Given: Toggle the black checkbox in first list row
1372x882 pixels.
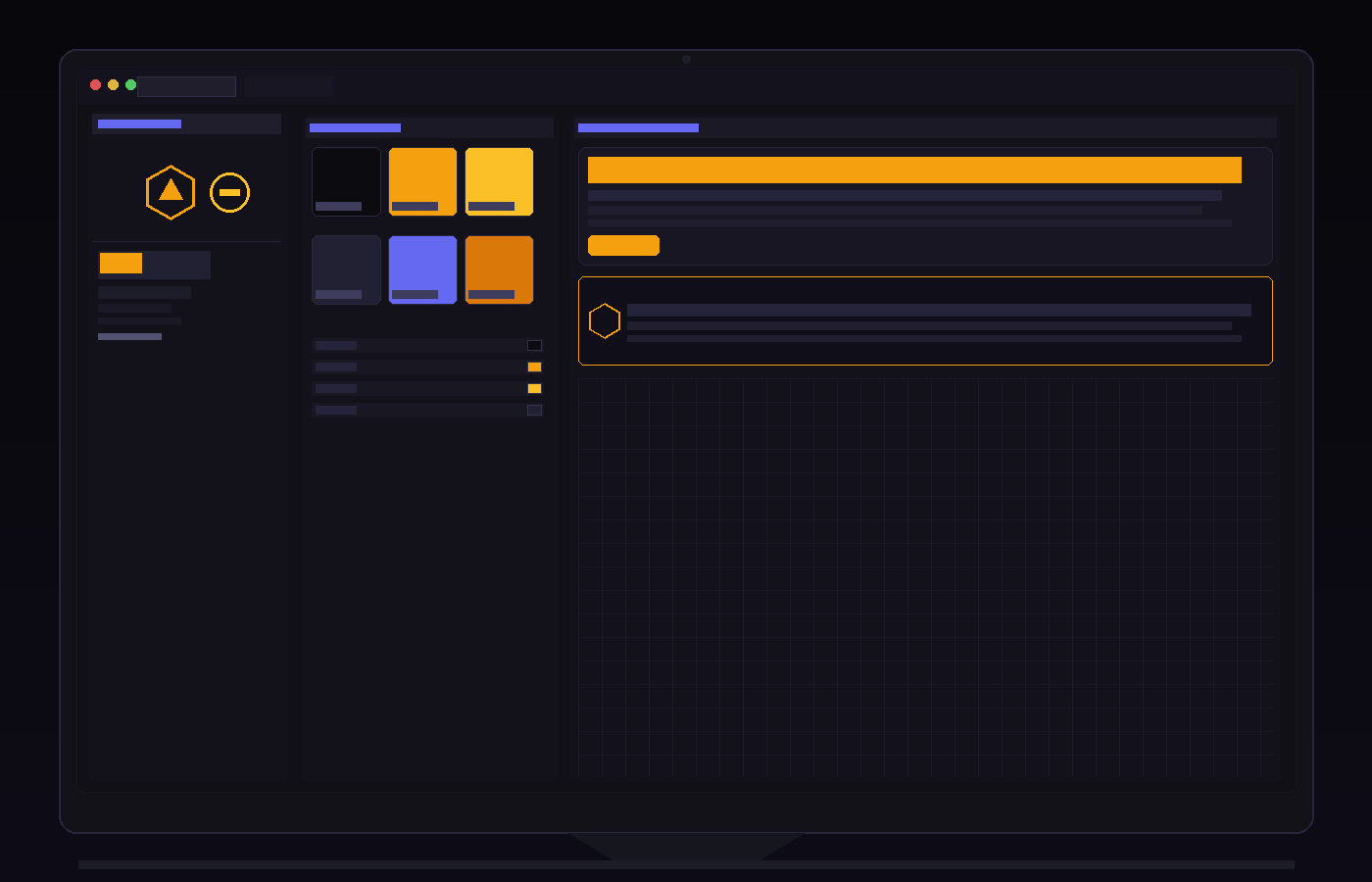Looking at the screenshot, I should (x=534, y=345).
